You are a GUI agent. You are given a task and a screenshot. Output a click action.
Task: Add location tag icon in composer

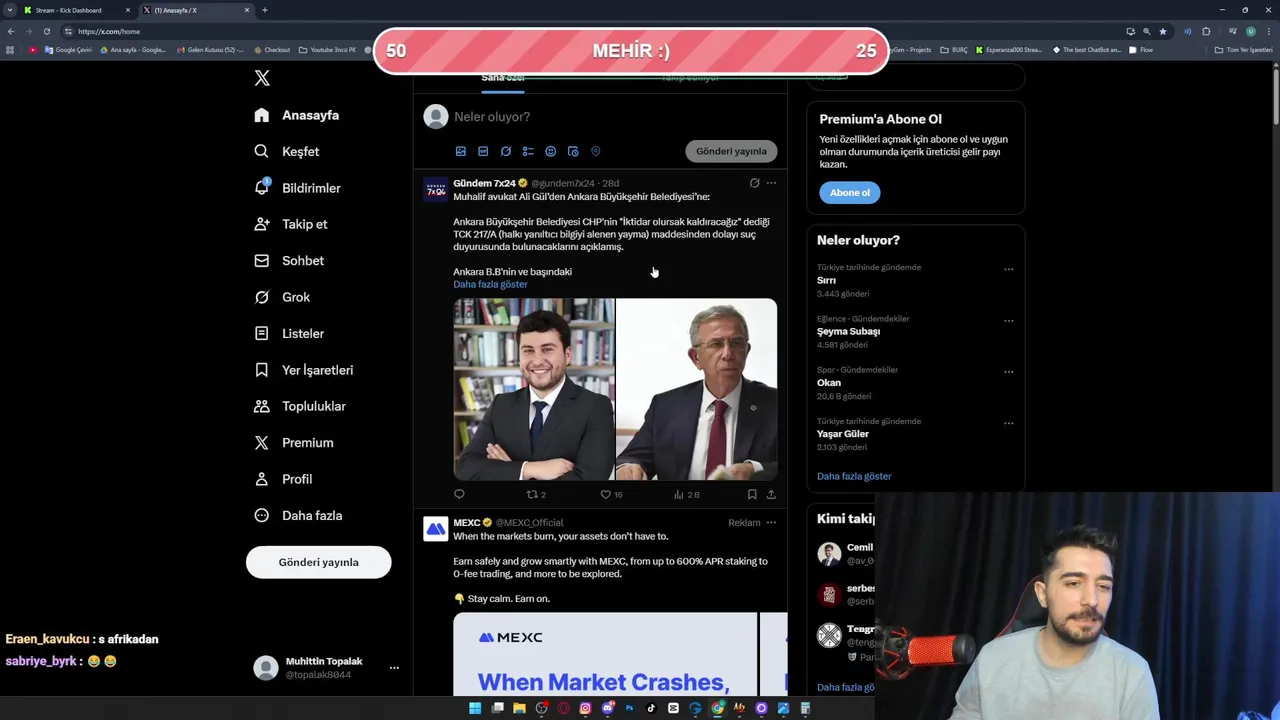pos(596,151)
